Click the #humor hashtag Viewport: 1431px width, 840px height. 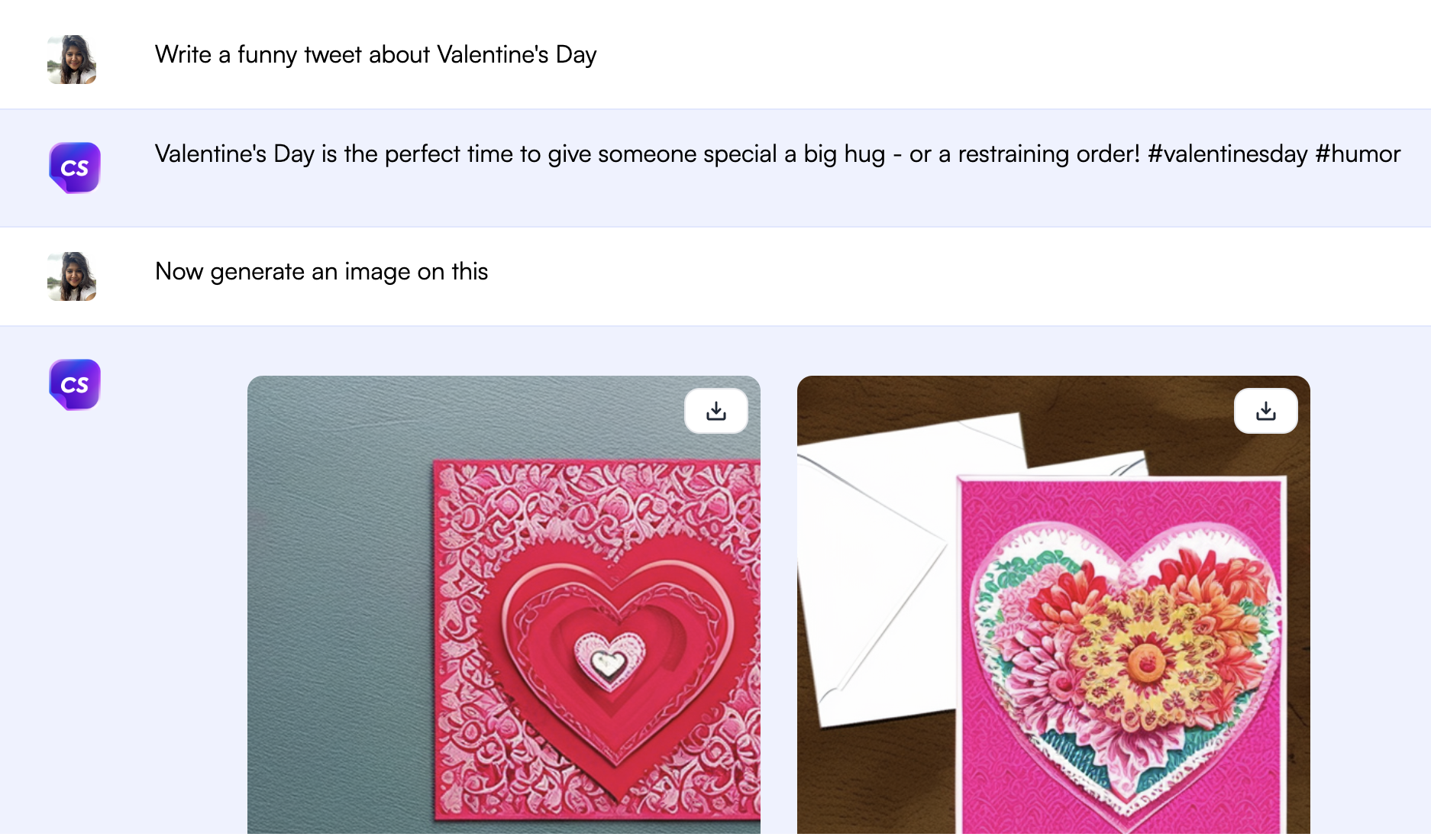pyautogui.click(x=1358, y=154)
